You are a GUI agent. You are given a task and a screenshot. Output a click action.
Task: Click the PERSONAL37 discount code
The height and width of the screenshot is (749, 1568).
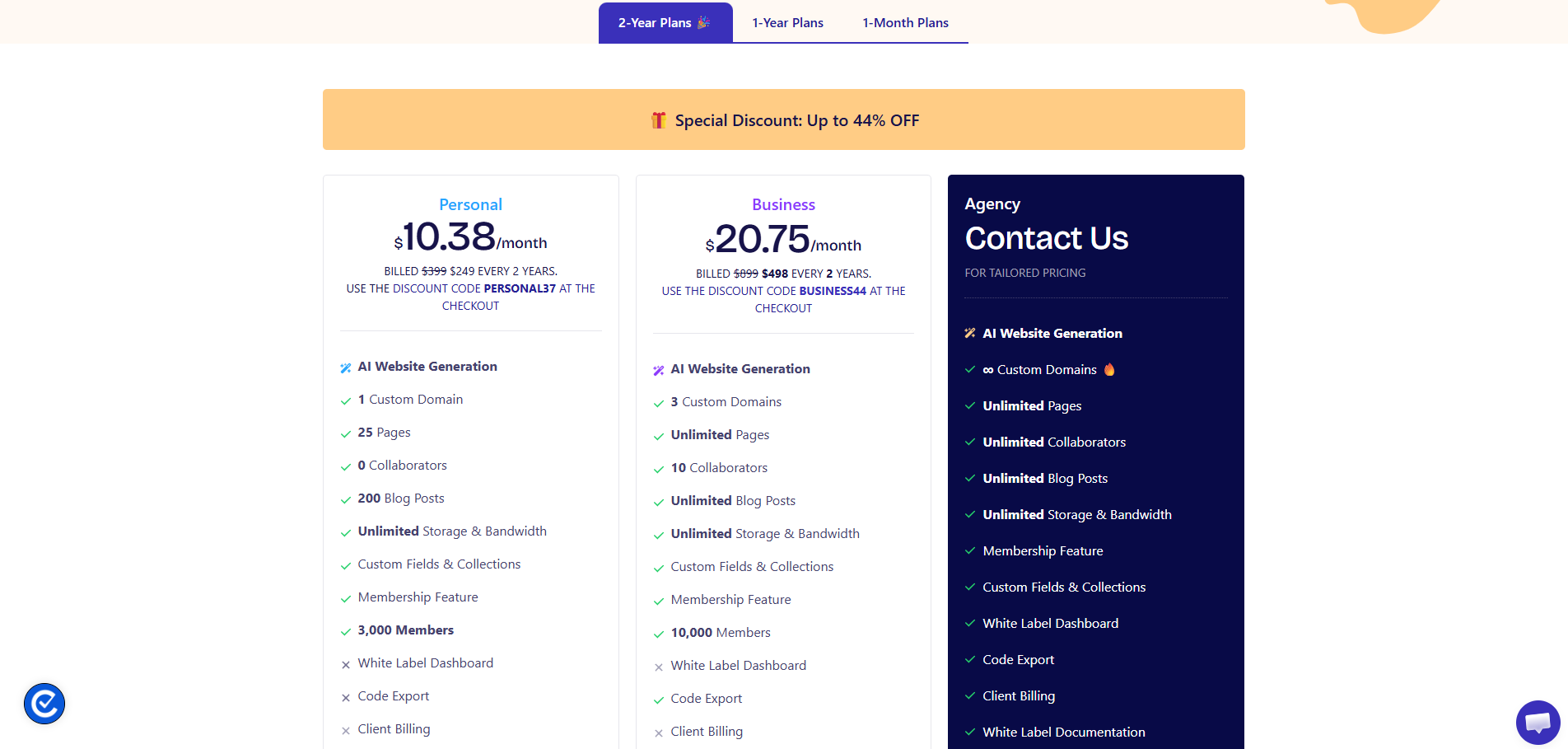(x=520, y=288)
